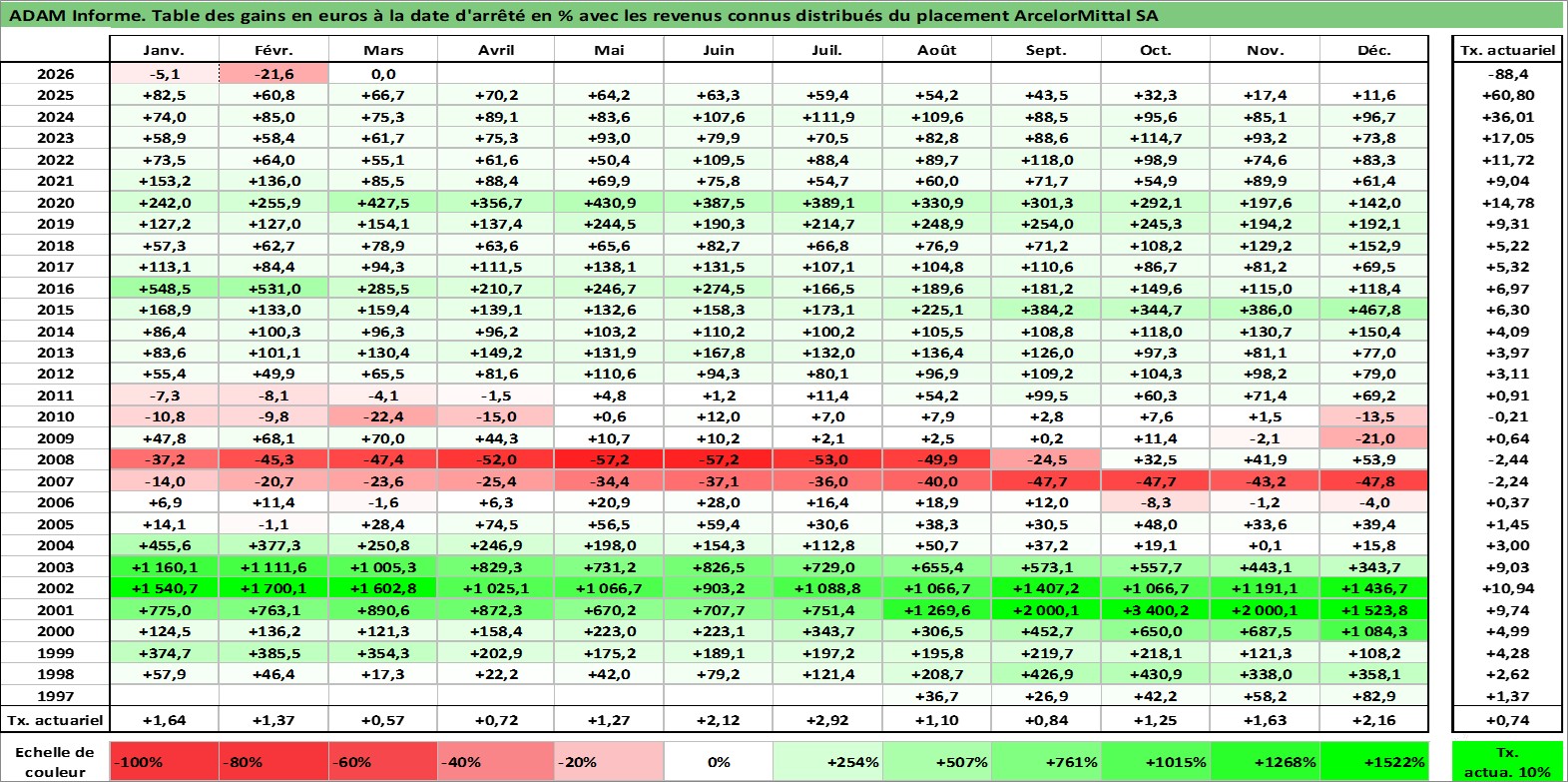The image size is (1568, 782).
Task: Click the +1 523,8 cell in Déc. 2001
Action: click(x=1374, y=610)
